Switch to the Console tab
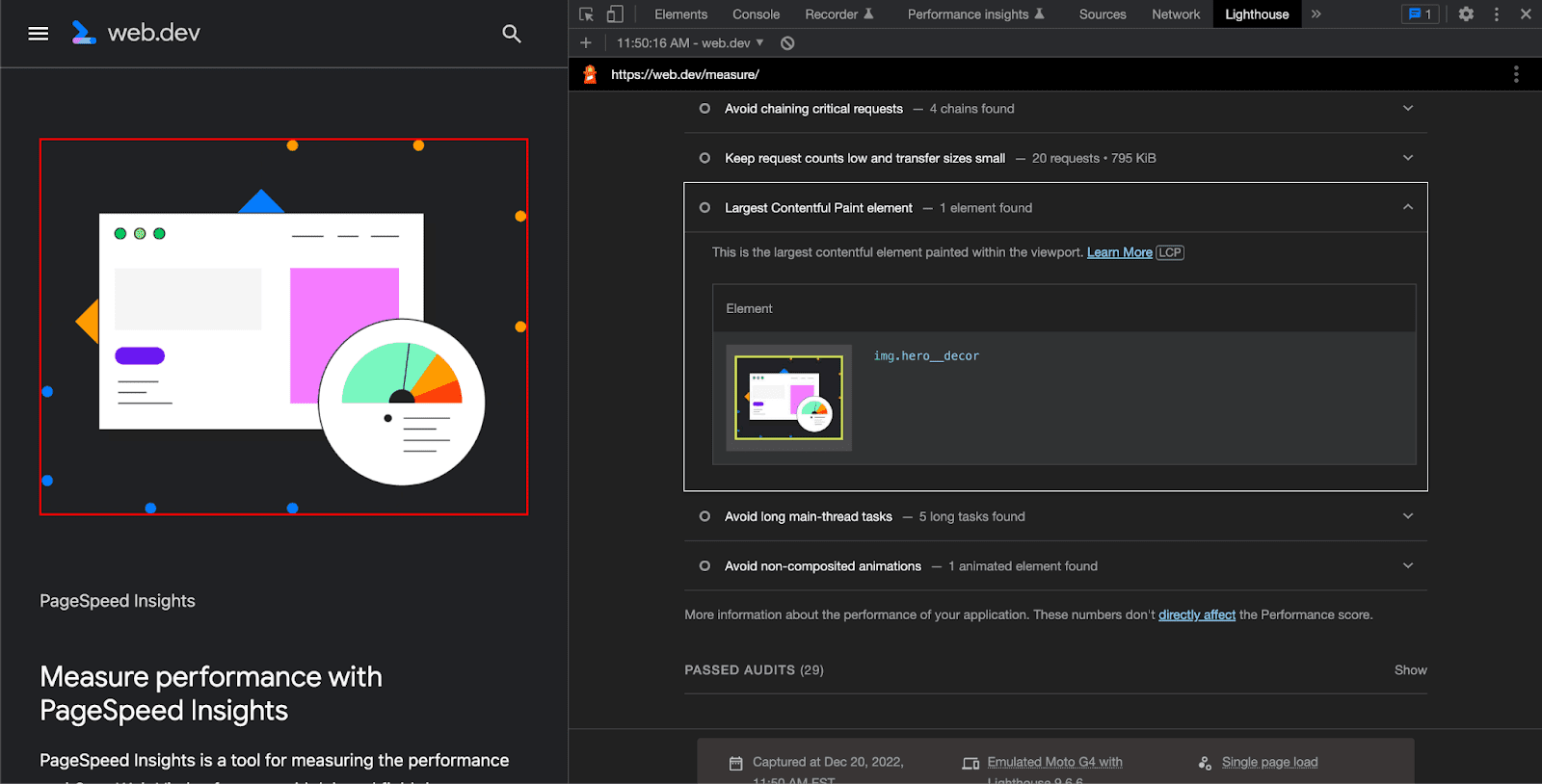The width and height of the screenshot is (1542, 784). click(756, 14)
